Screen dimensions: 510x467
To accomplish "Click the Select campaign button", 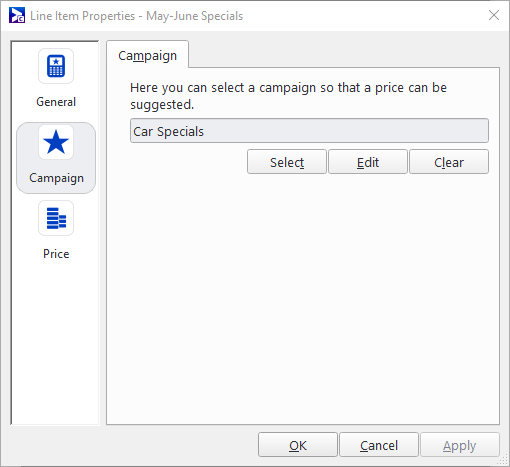I will click(x=287, y=162).
